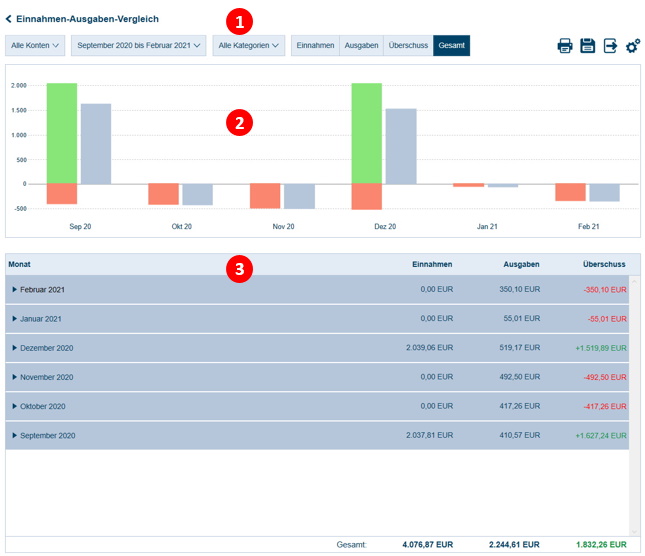The image size is (645, 556).
Task: Switch to the Überschuss view
Action: tap(408, 45)
